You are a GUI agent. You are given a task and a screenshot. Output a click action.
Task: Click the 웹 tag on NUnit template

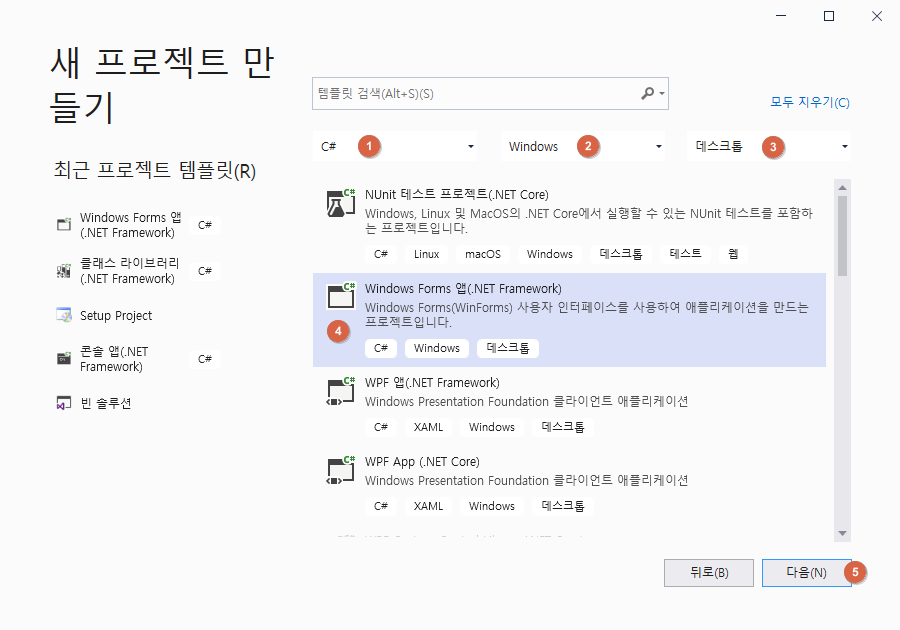(x=733, y=254)
